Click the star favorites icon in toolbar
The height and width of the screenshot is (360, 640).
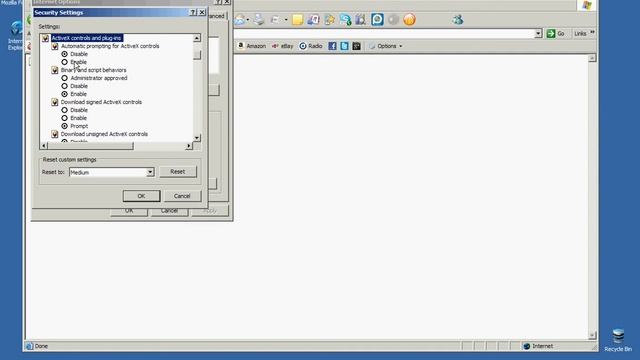pos(329,19)
